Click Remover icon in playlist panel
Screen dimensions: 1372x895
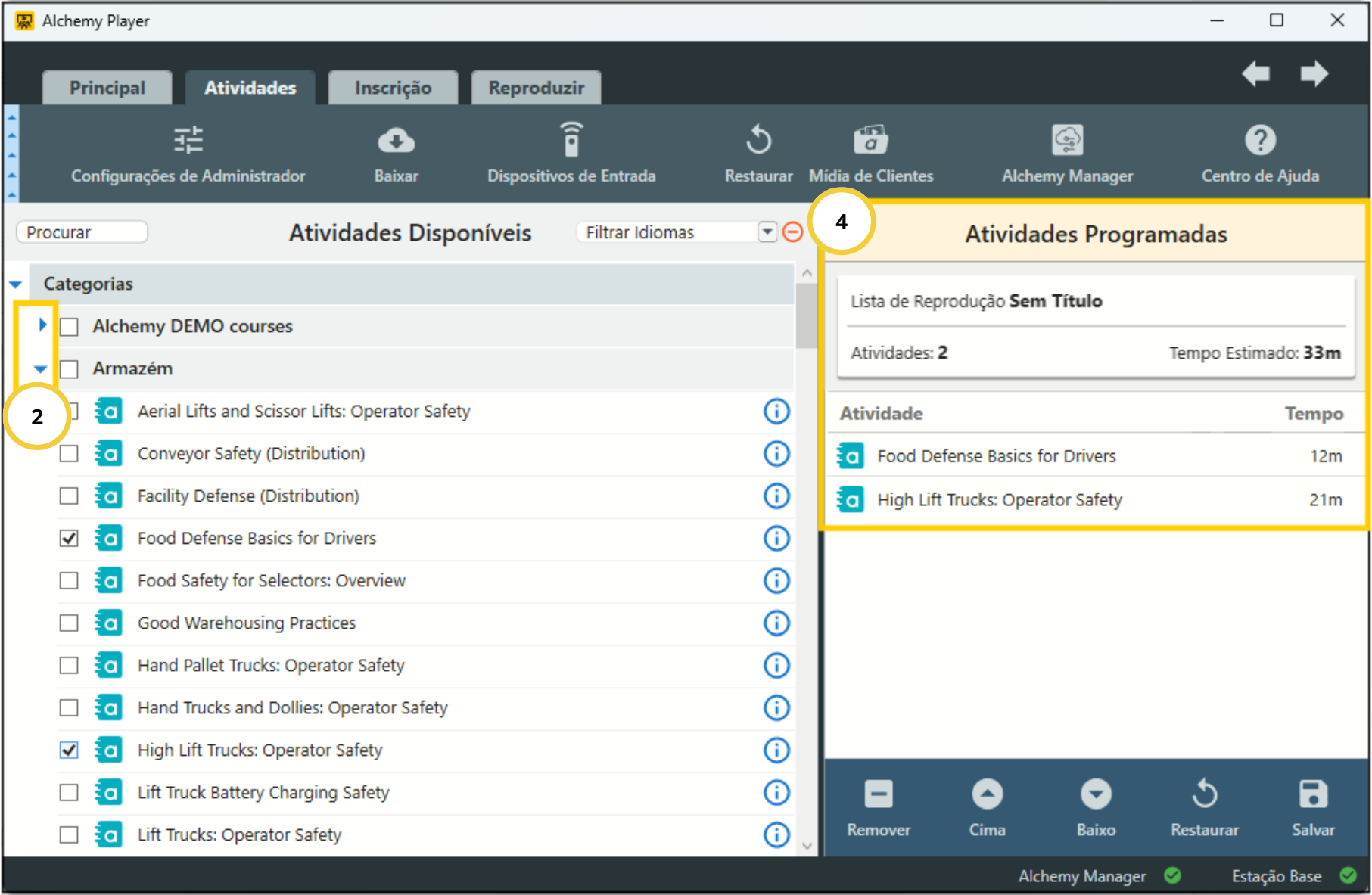pos(879,795)
